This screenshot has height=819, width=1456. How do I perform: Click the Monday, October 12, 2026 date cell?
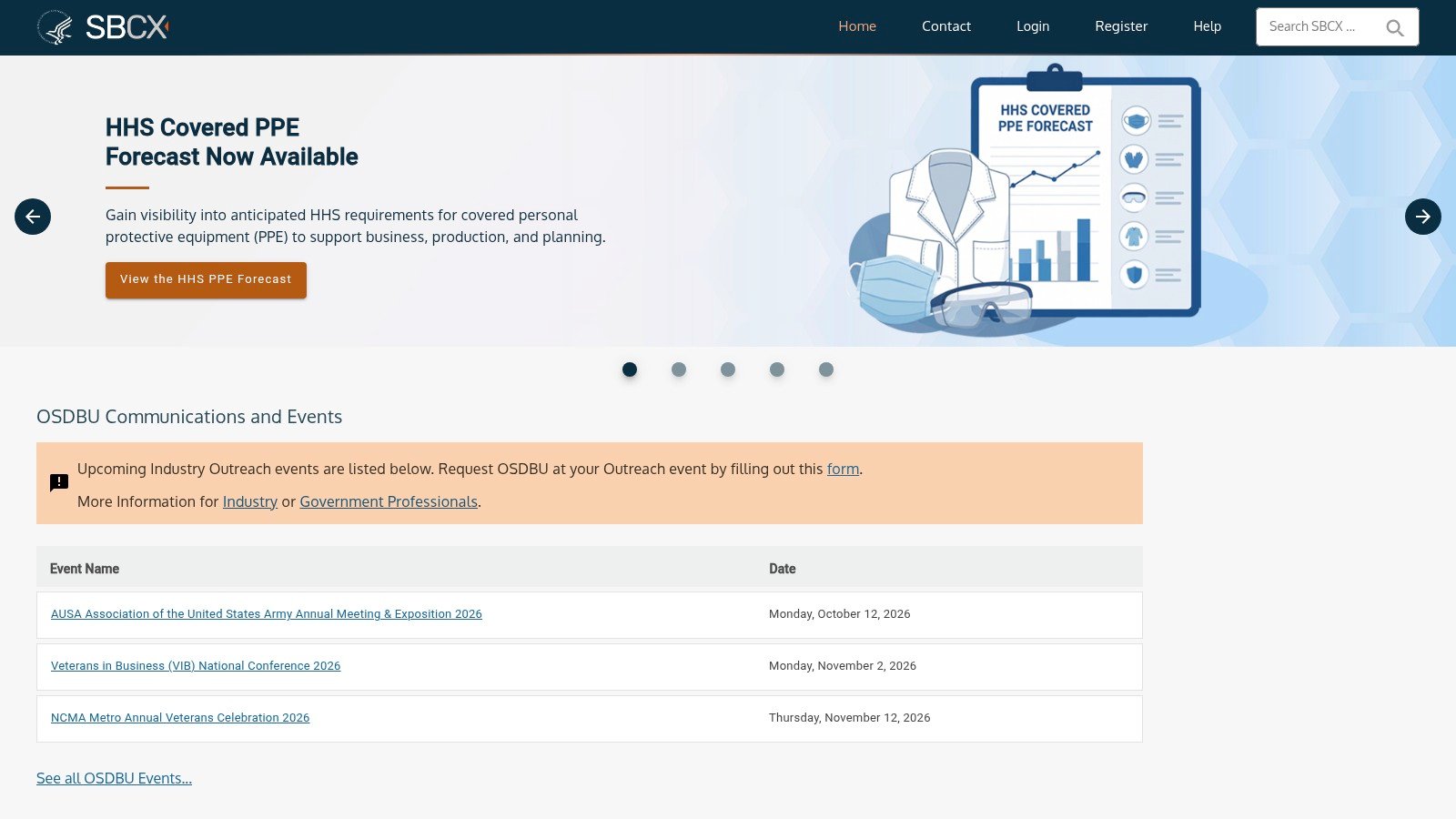coord(839,614)
